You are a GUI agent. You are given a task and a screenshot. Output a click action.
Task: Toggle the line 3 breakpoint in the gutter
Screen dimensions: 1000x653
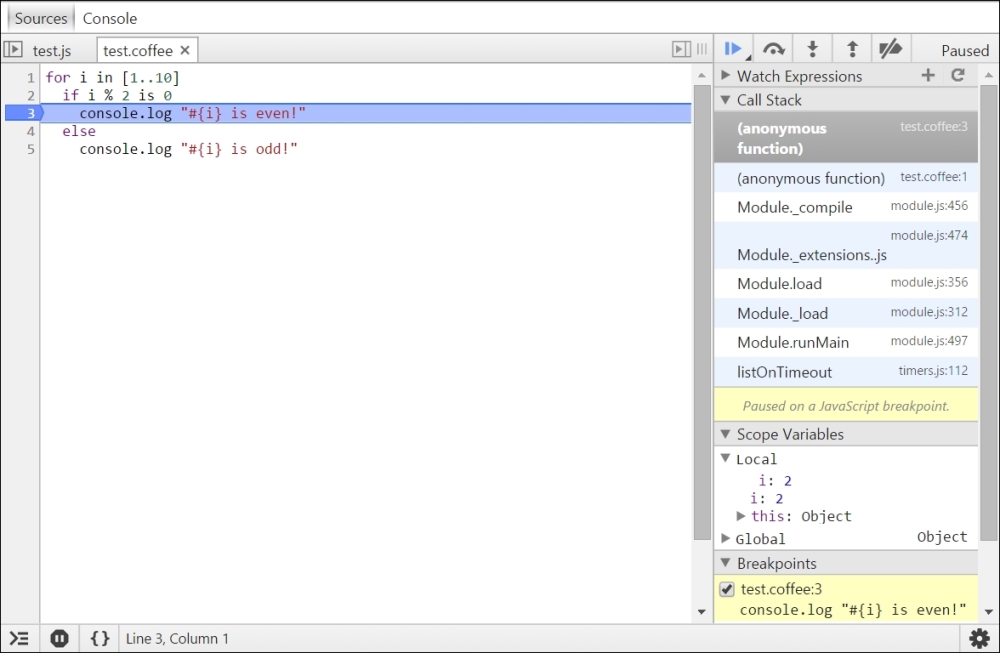coord(30,113)
